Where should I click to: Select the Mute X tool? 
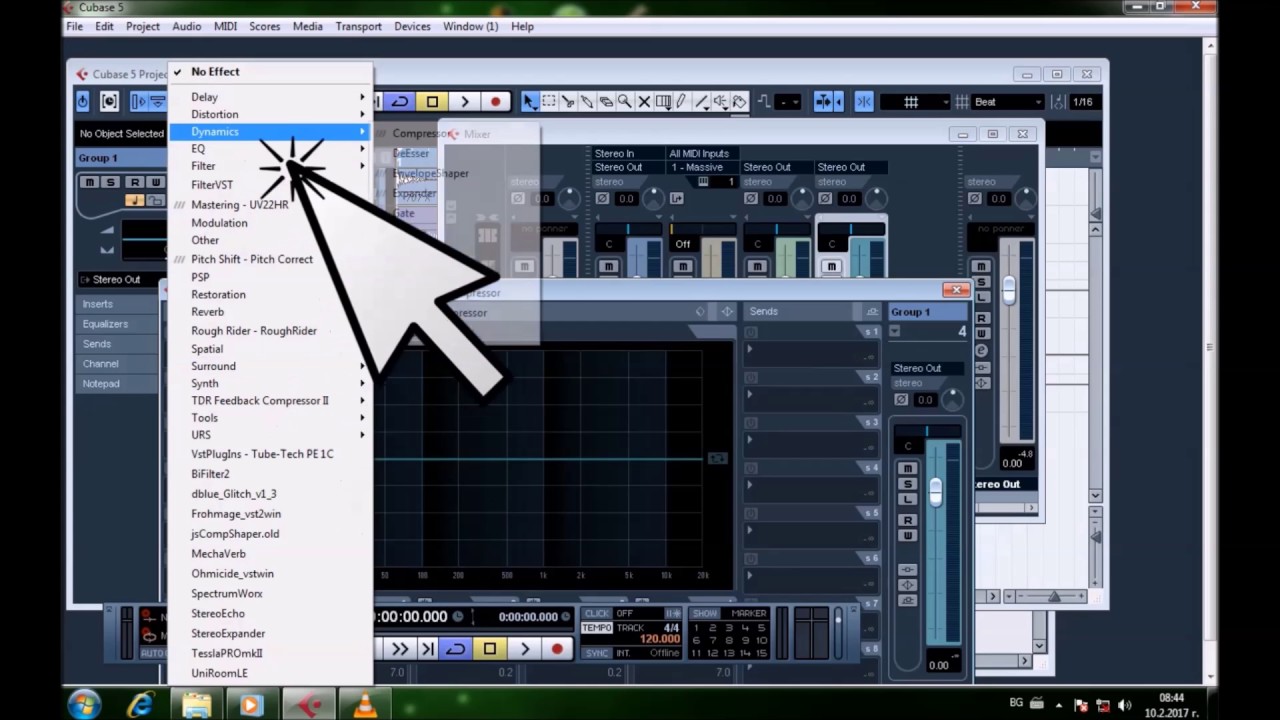(644, 101)
